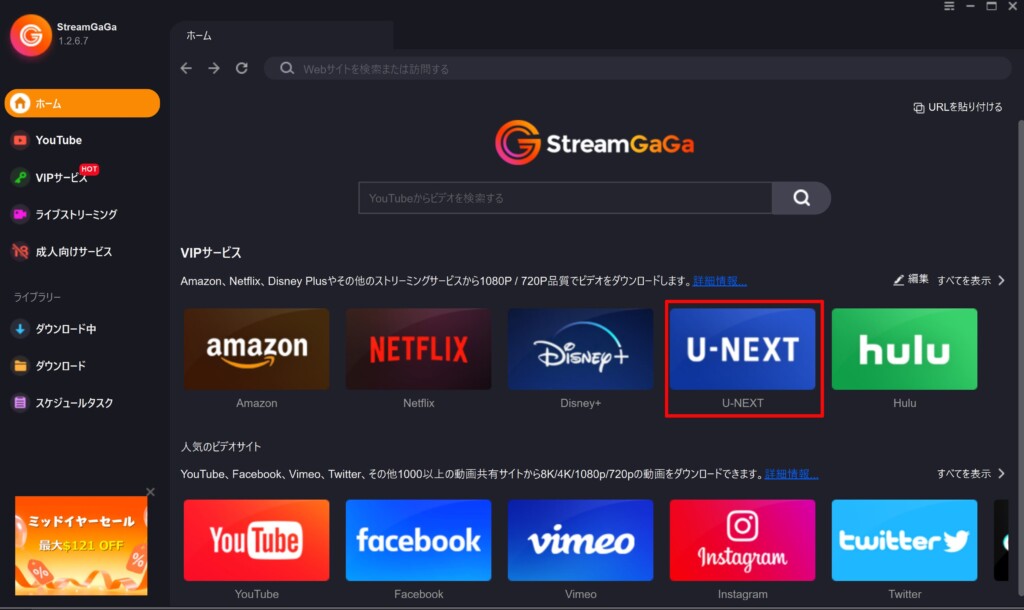The image size is (1024, 610).
Task: Open the Disney+ service tile
Action: [x=581, y=349]
